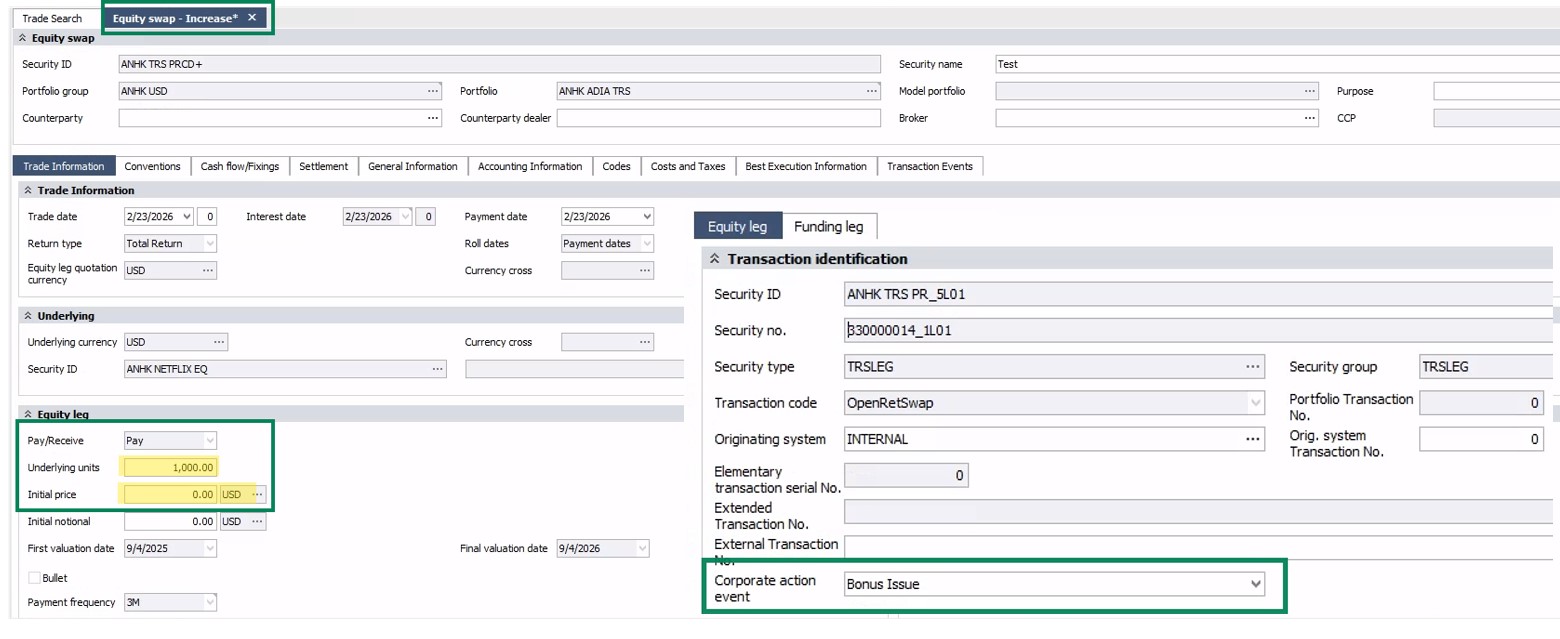
Task: Close the Equity swap - Increase tab
Action: (x=252, y=18)
